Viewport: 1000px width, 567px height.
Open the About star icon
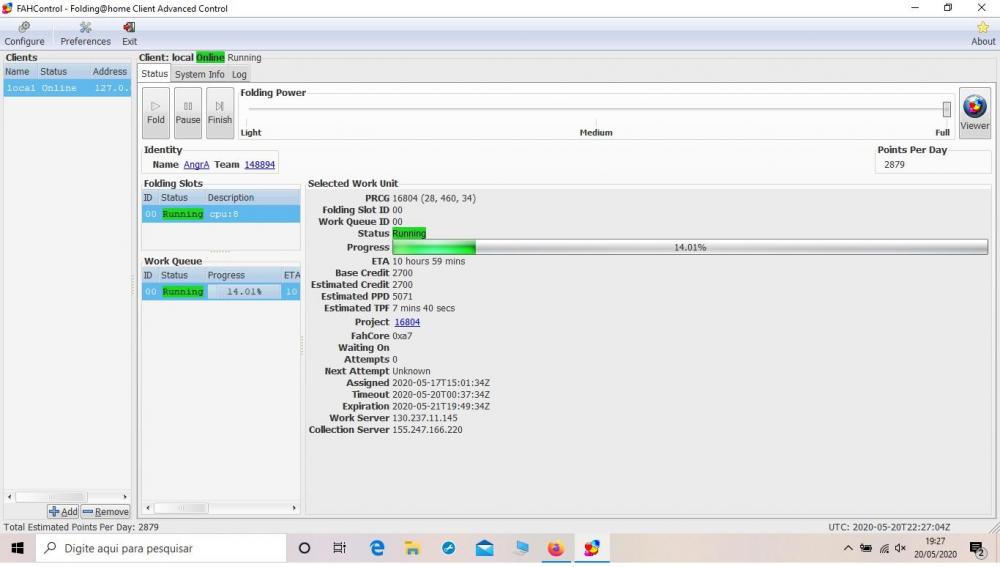point(983,33)
